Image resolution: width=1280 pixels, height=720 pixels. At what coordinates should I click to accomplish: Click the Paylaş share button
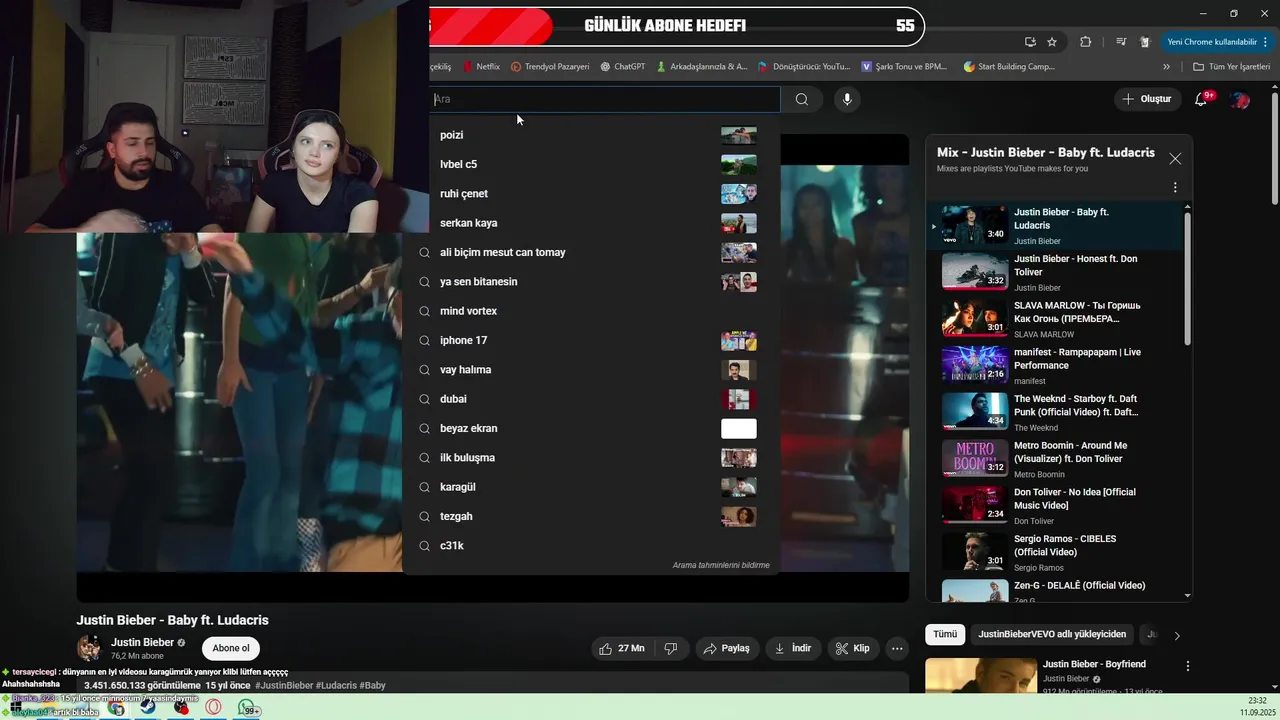(727, 648)
